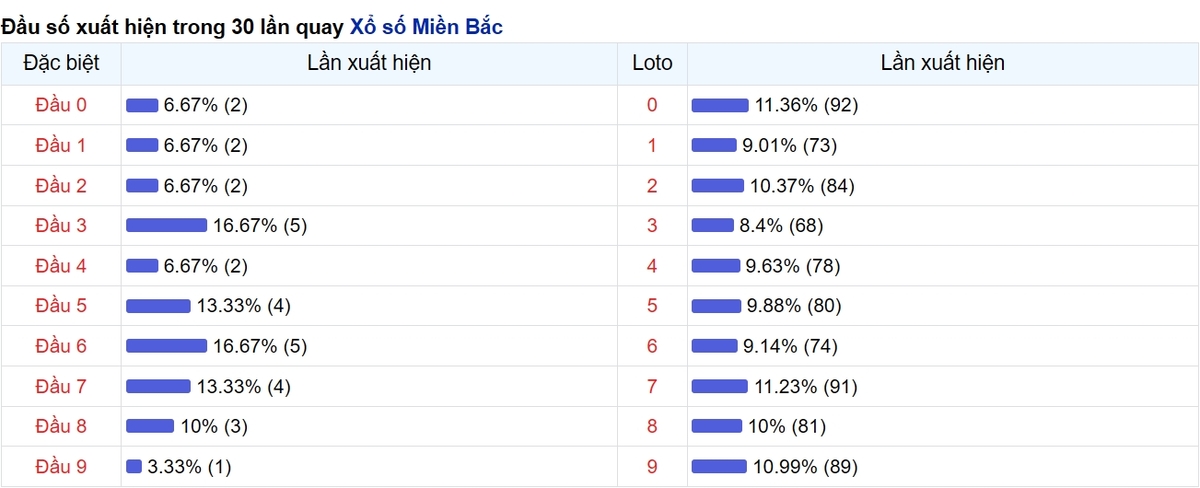Select the Loto column header
The image size is (1200, 488).
point(653,63)
